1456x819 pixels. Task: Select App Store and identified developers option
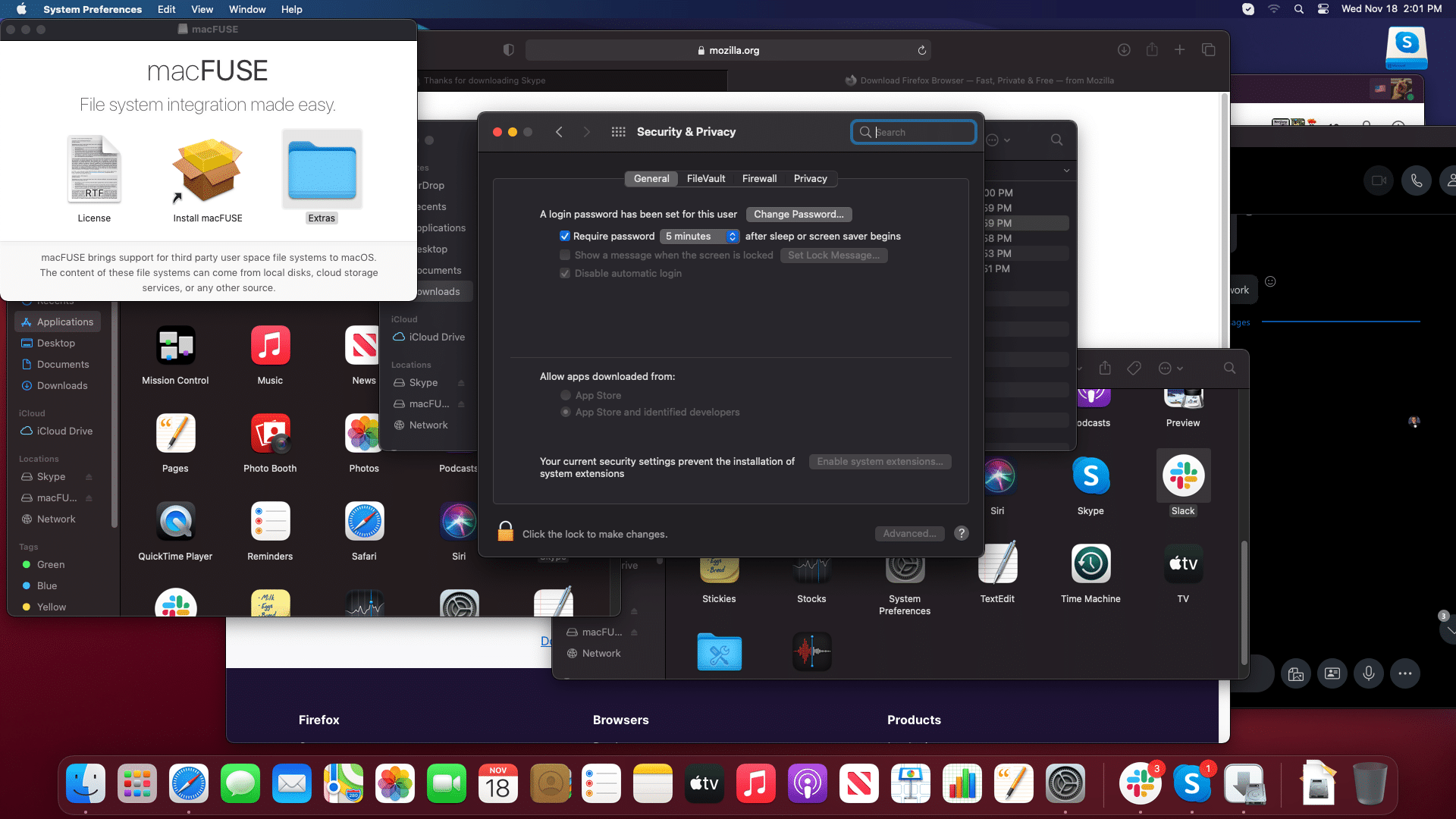566,412
